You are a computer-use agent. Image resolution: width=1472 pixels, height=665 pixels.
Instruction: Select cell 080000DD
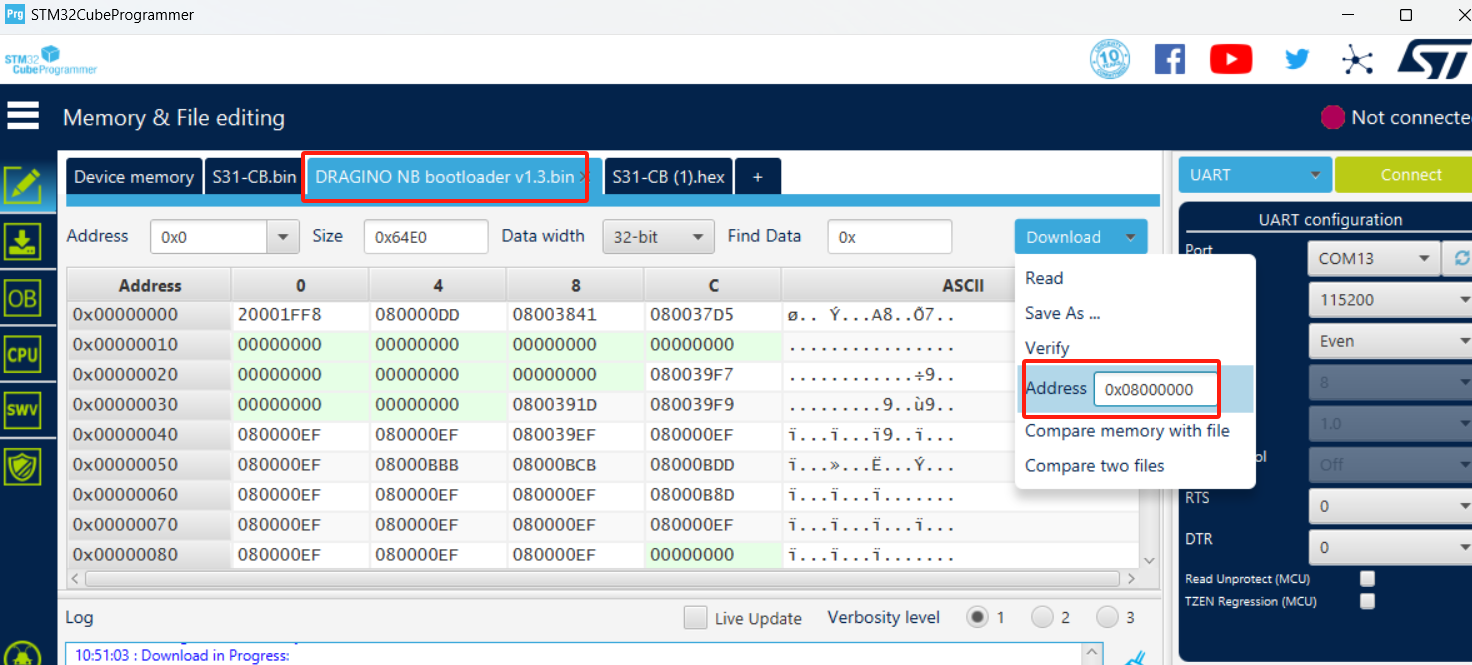pyautogui.click(x=437, y=315)
